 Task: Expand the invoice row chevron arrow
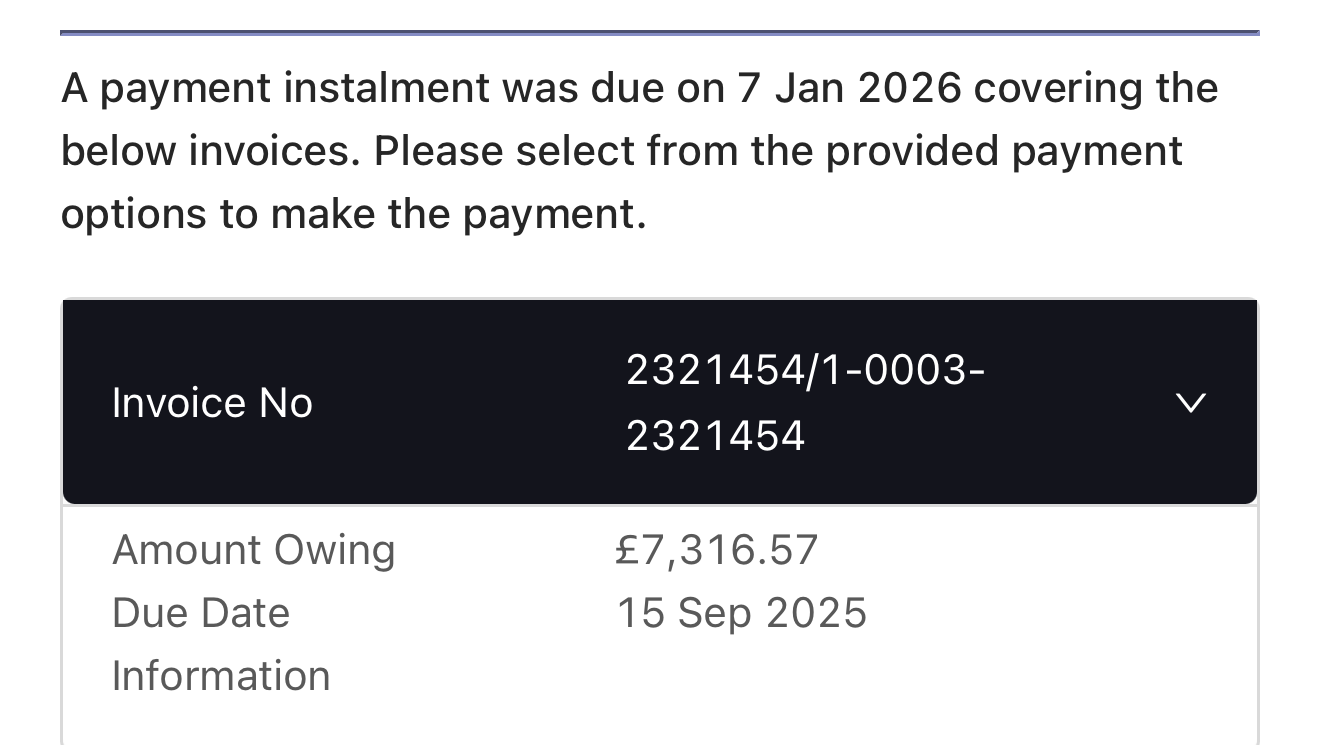pos(1190,403)
